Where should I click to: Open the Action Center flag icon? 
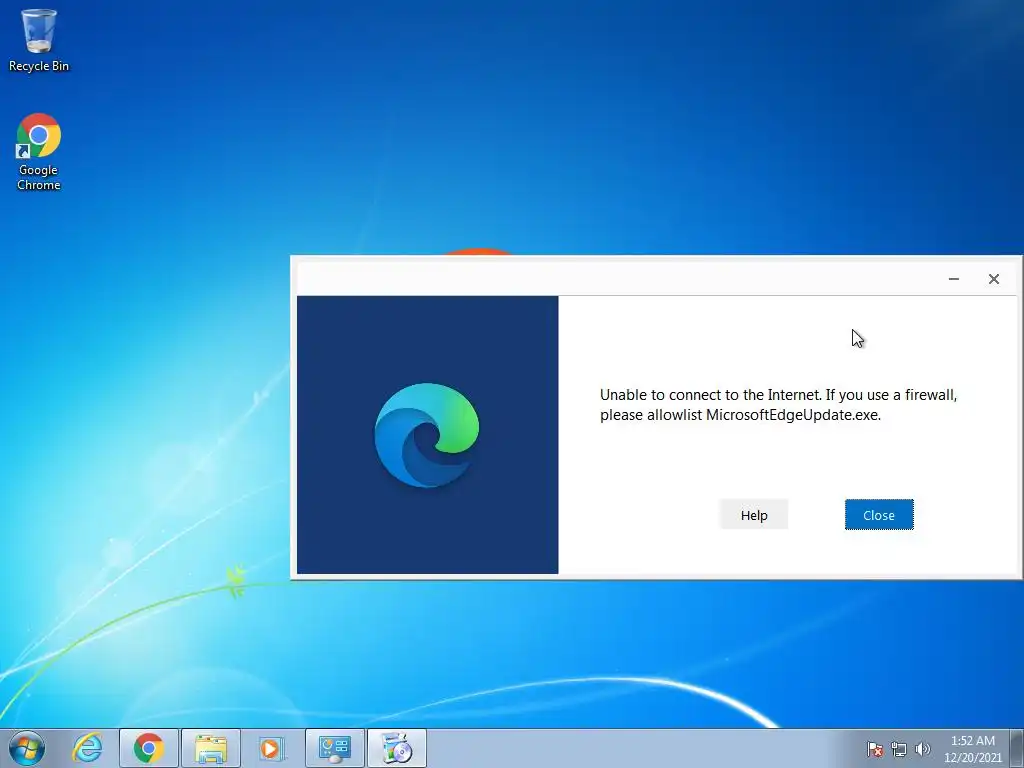click(x=874, y=749)
